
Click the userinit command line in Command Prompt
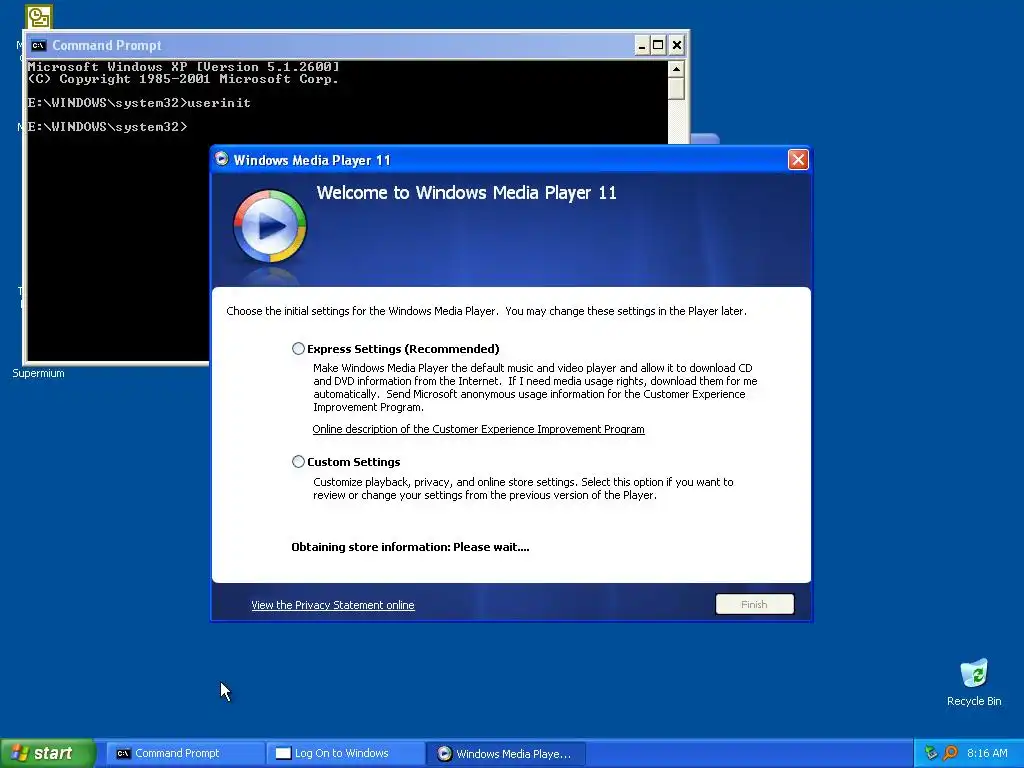pos(139,103)
